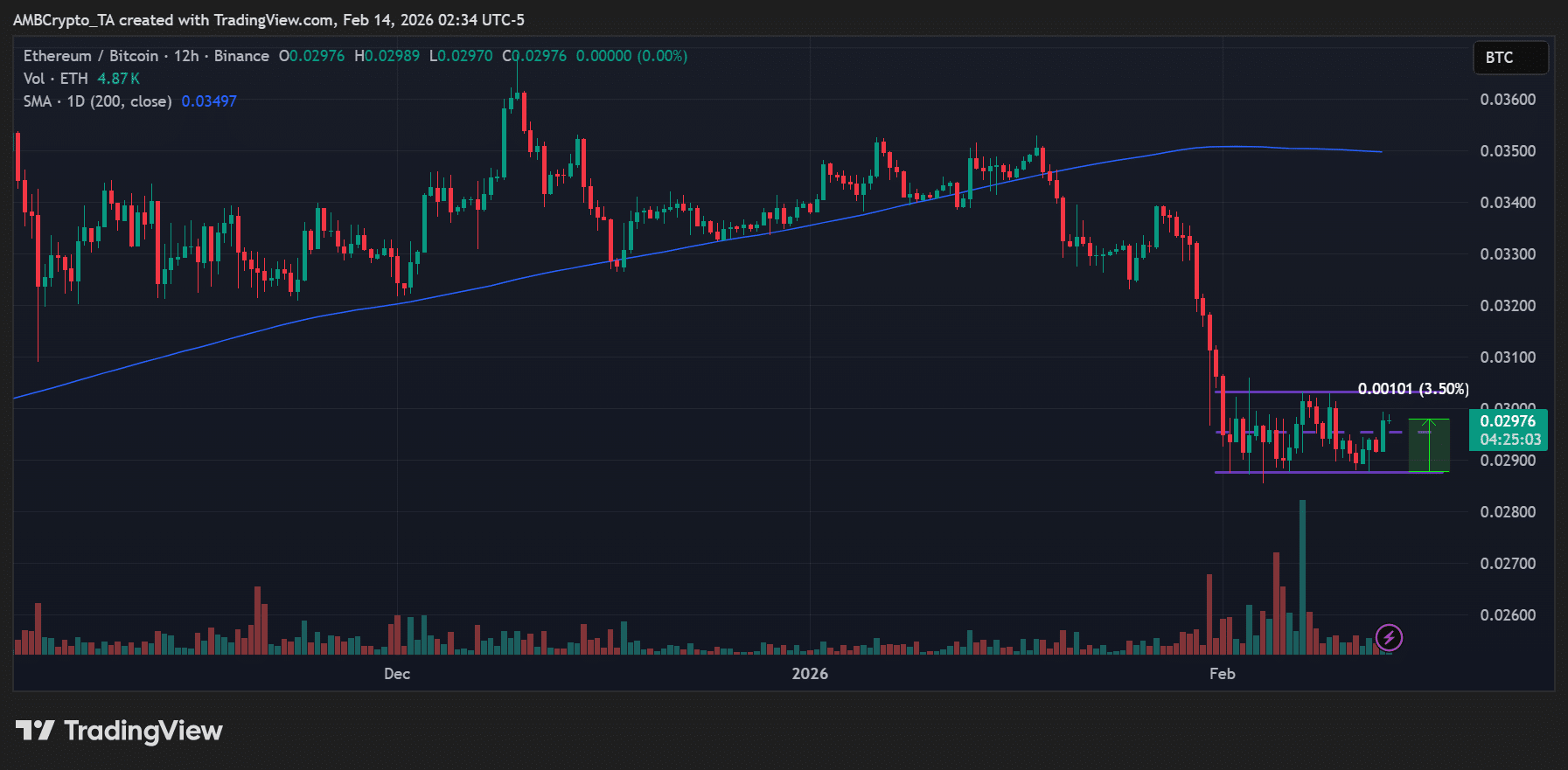Screen dimensions: 1568x770
Task: Click the 0.03300 price axis label
Action: pyautogui.click(x=1508, y=254)
